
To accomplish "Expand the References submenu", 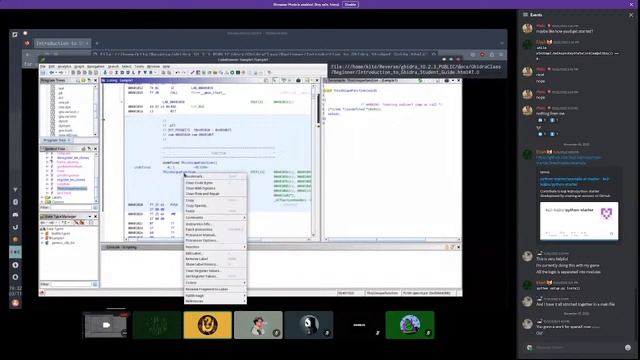I will tap(215, 301).
